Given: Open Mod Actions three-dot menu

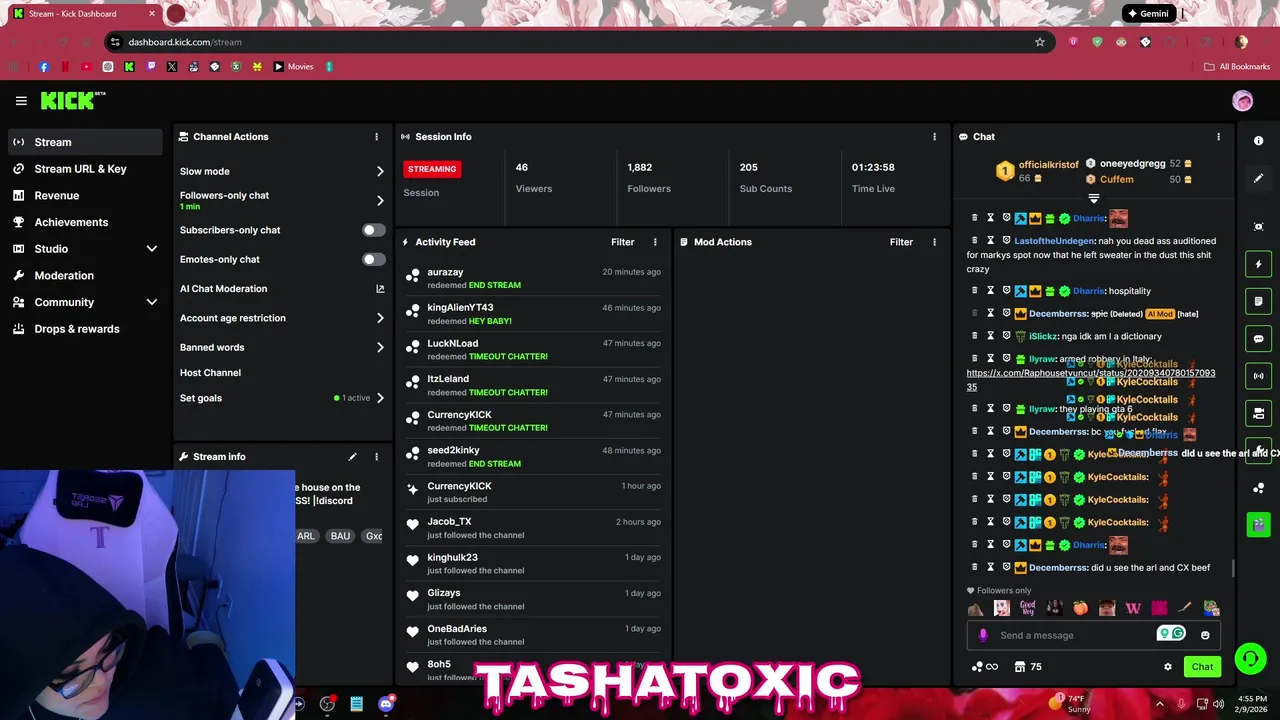Looking at the screenshot, I should 935,242.
